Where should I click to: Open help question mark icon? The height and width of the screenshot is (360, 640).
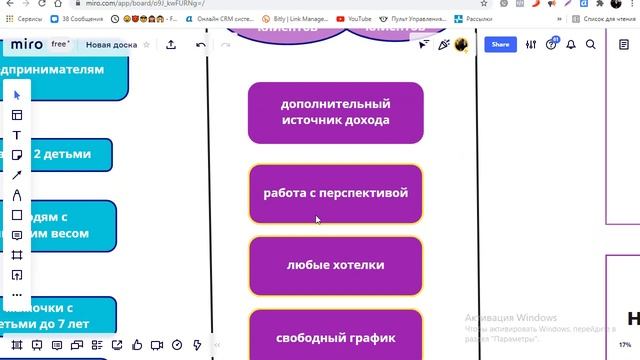pos(551,44)
